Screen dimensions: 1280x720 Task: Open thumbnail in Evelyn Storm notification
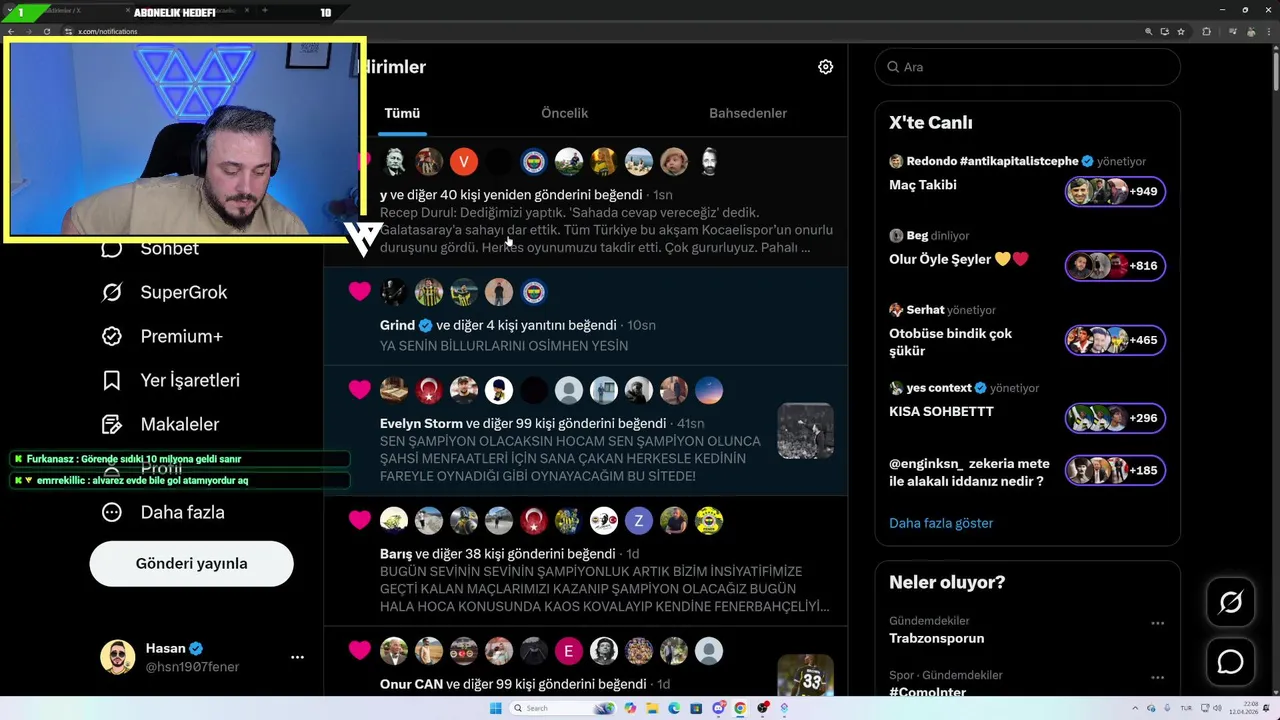805,431
